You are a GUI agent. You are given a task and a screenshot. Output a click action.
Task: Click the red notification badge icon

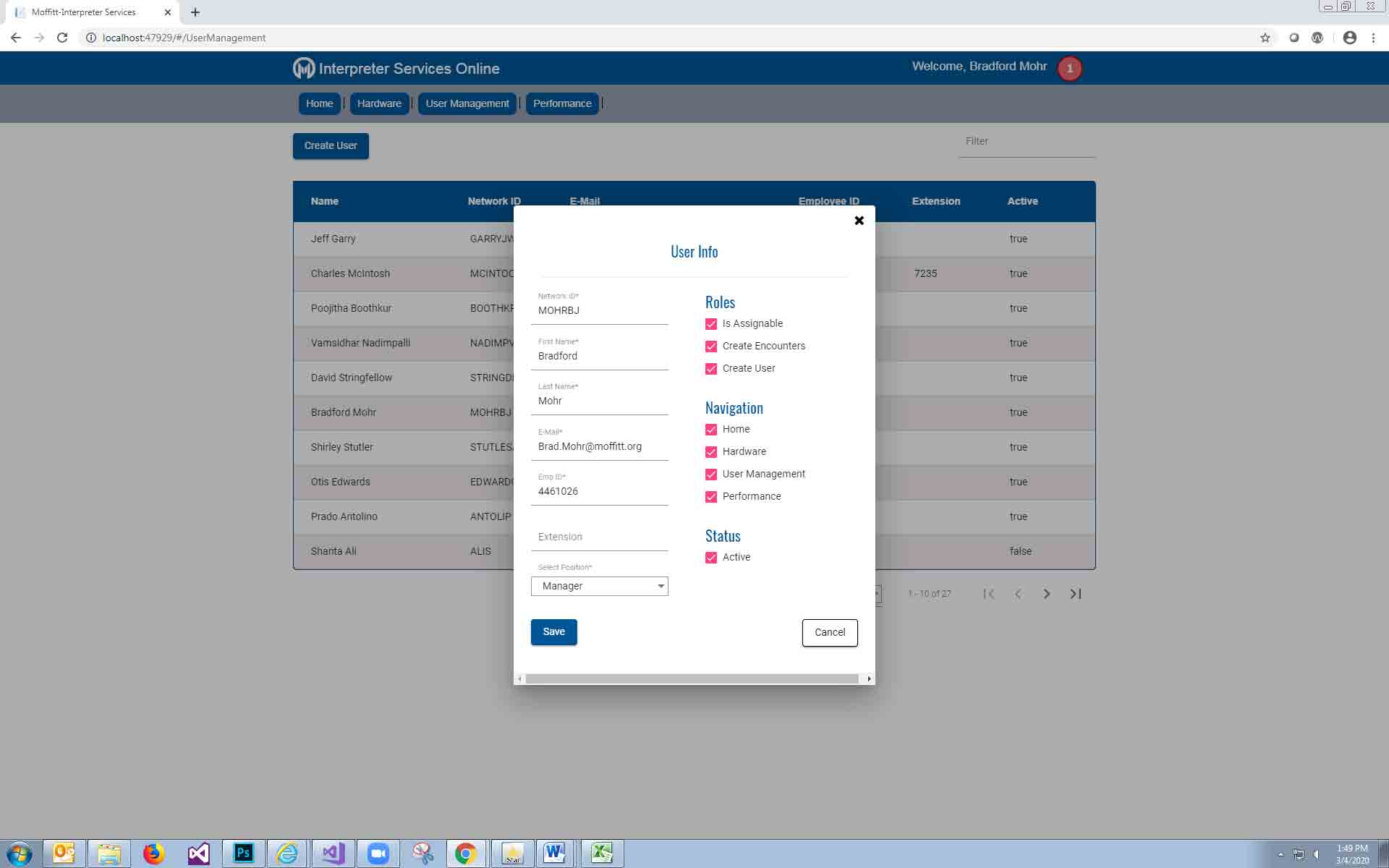pos(1069,69)
